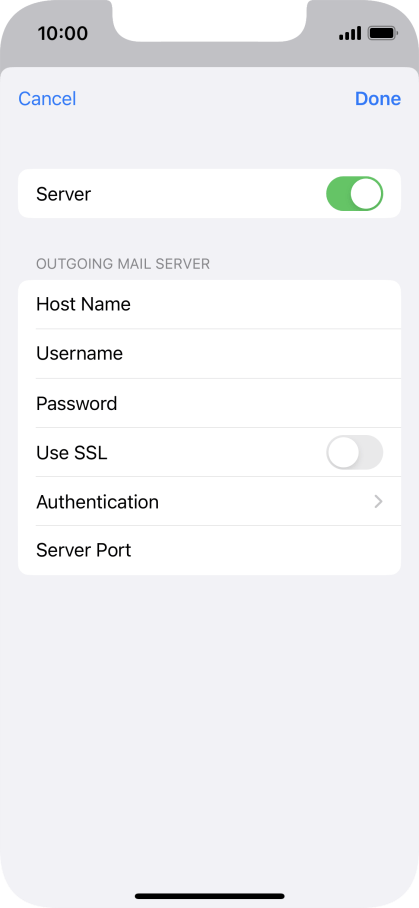Click Cancel to discard changes
Image resolution: width=419 pixels, height=908 pixels.
coord(47,98)
